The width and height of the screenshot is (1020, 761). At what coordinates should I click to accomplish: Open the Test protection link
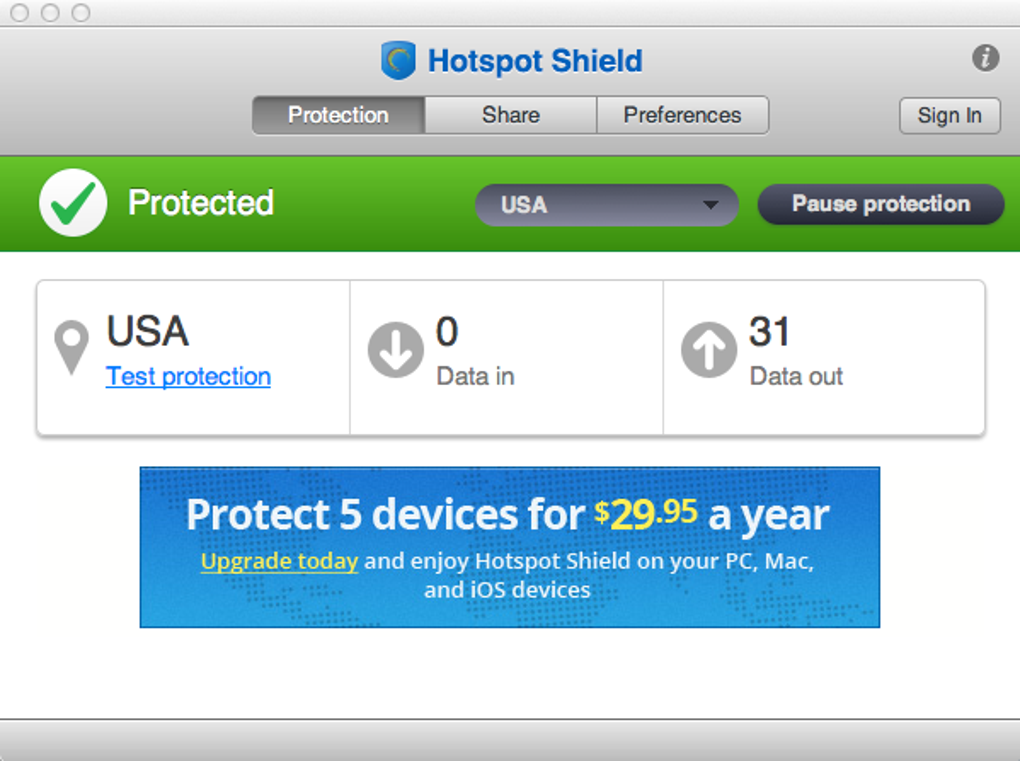coord(188,377)
